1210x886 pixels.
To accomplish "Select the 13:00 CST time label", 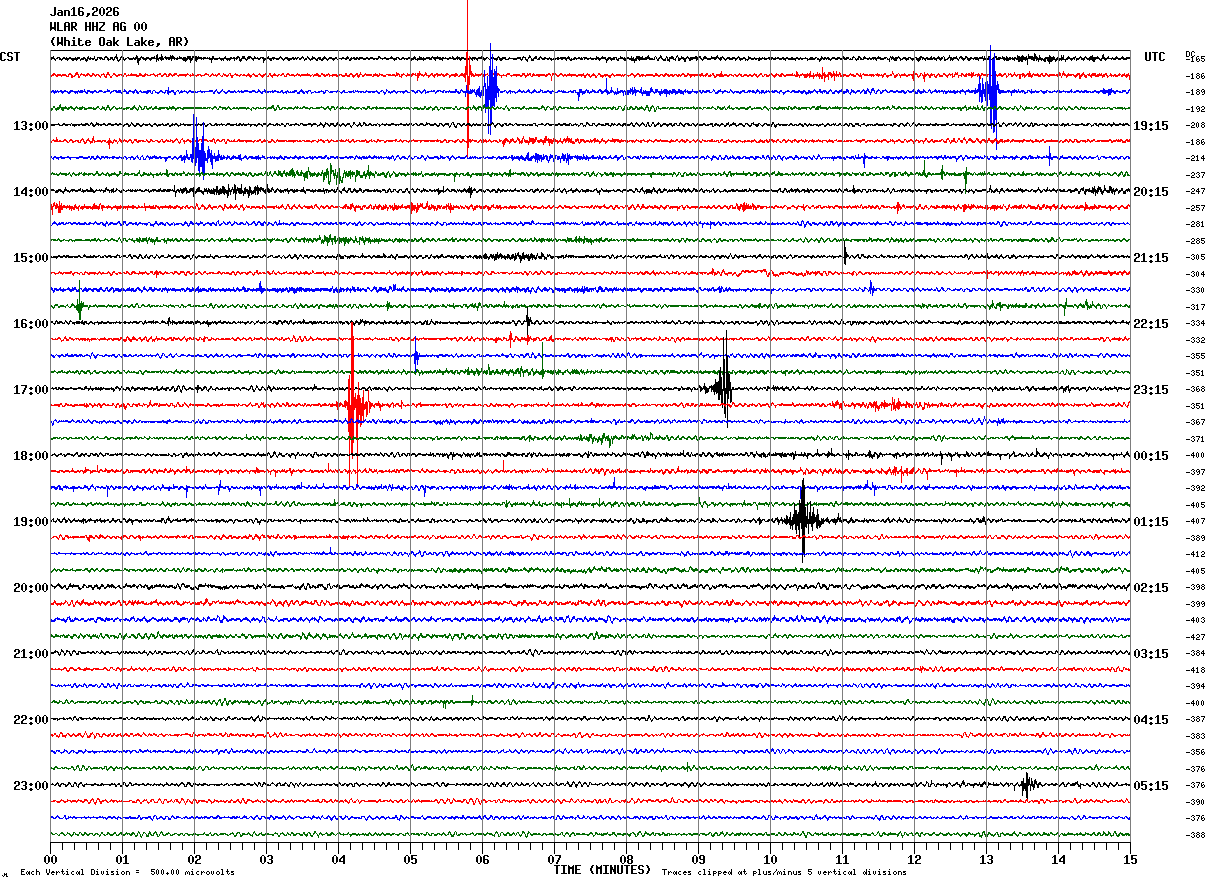I will [x=30, y=126].
